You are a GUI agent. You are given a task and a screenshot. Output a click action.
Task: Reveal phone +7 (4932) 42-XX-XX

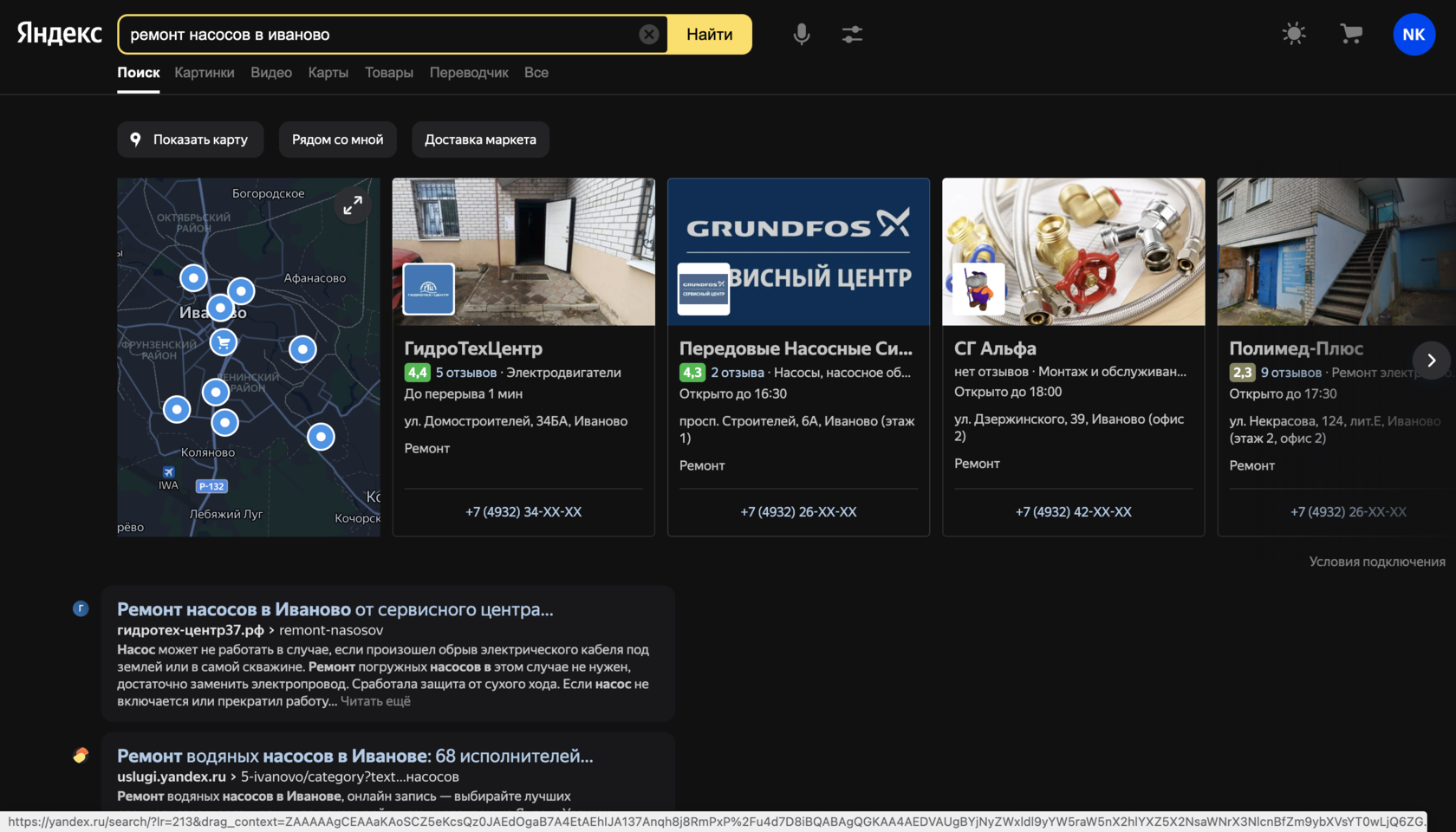1074,512
